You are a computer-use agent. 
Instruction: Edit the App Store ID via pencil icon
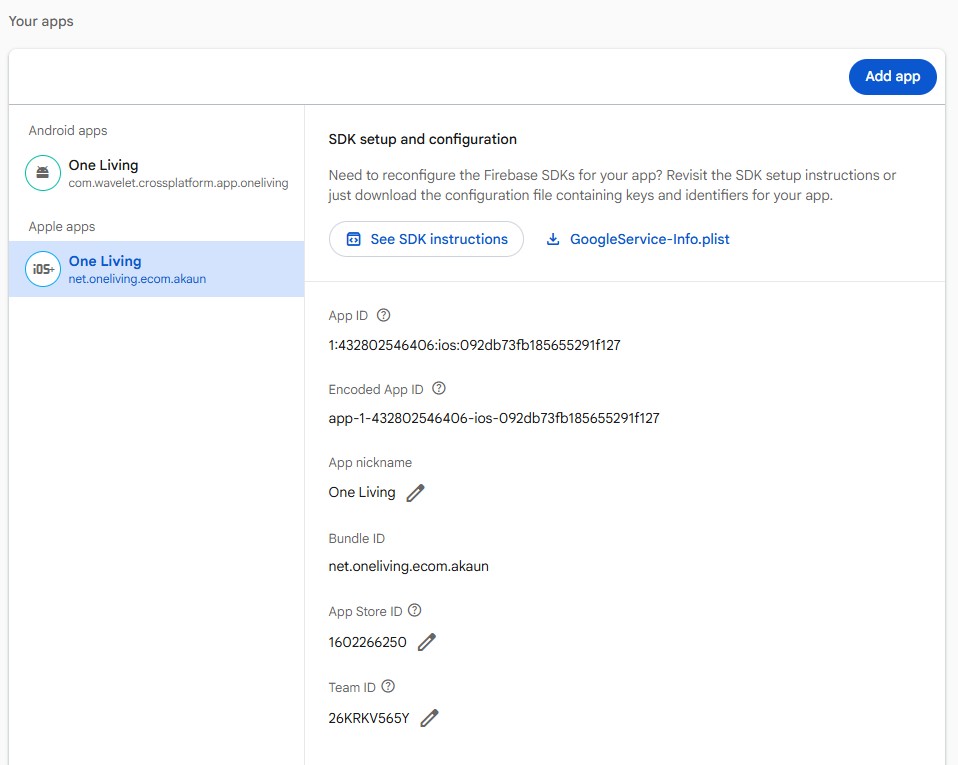[x=426, y=641]
